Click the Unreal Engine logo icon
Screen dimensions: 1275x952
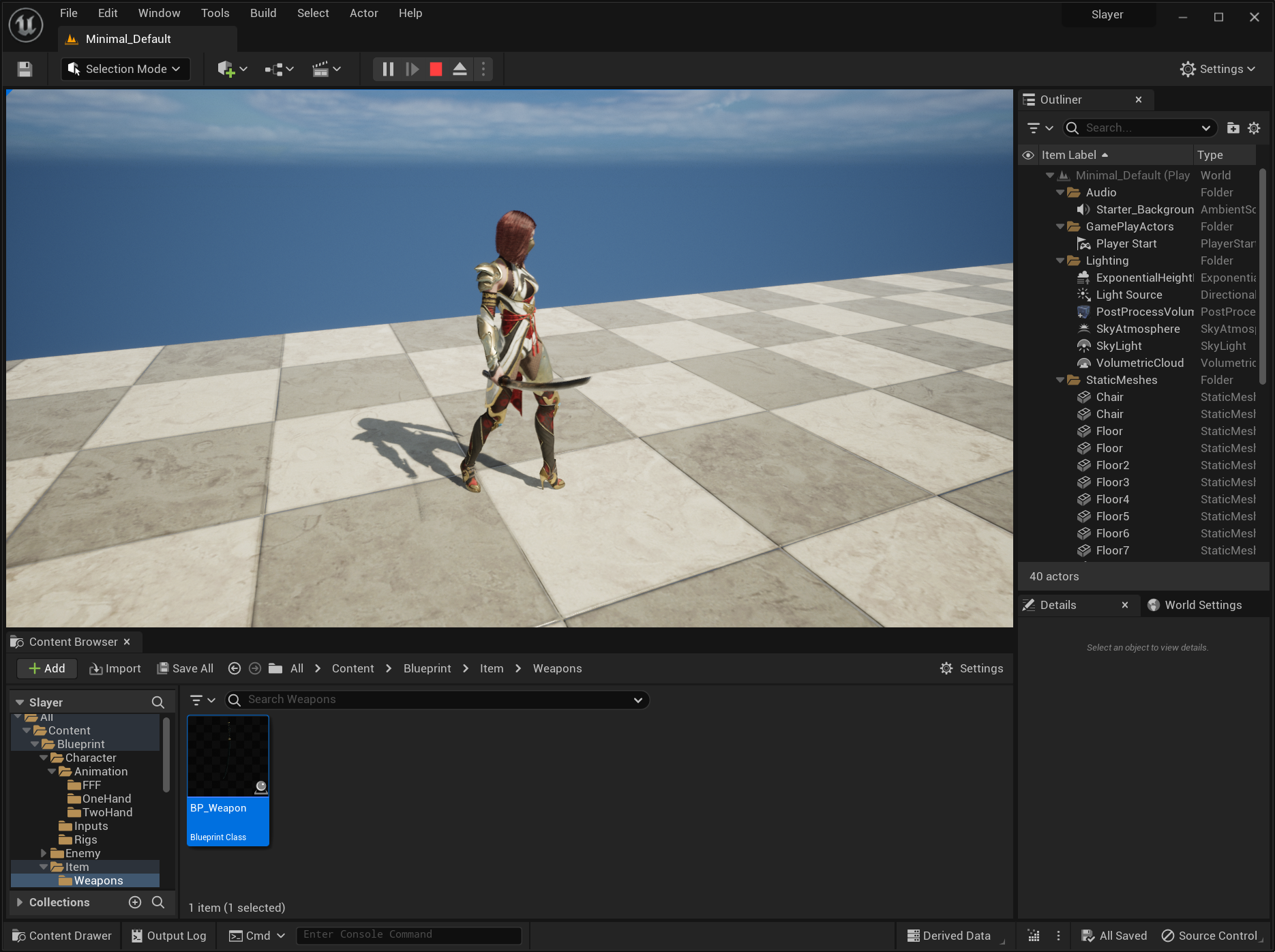click(x=26, y=25)
